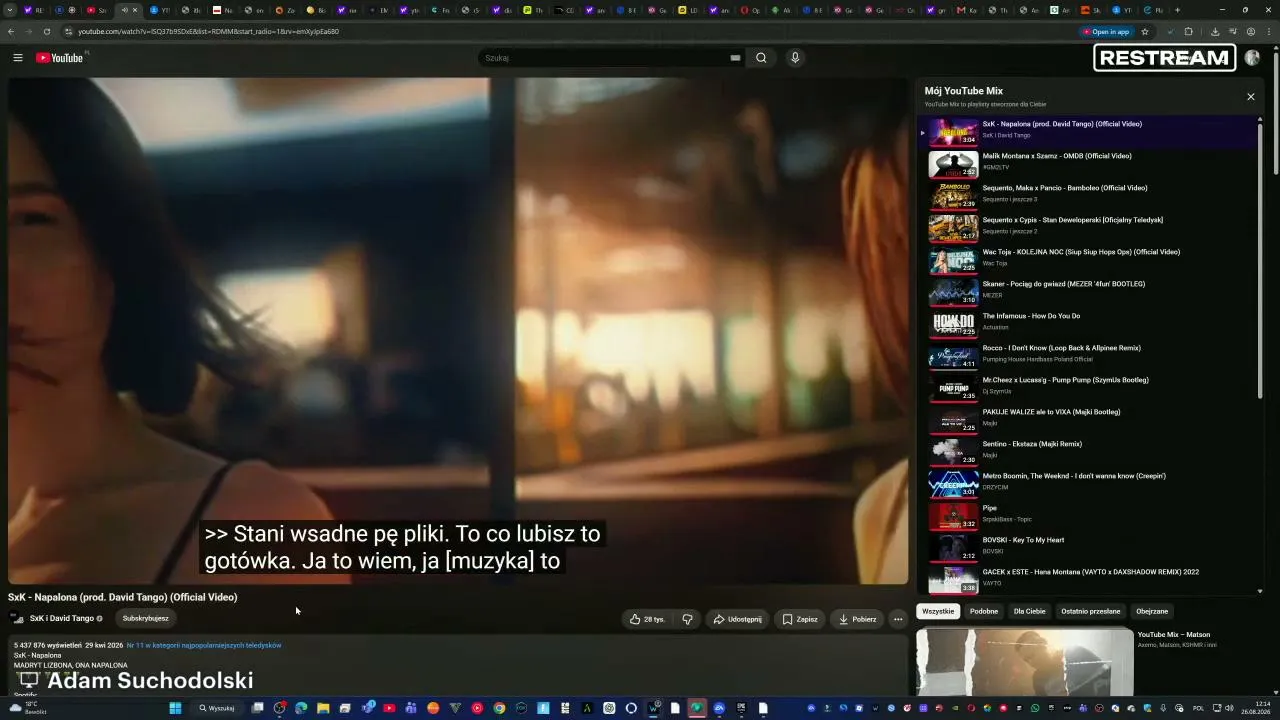
Task: Click the Open in app button
Action: 1106,31
